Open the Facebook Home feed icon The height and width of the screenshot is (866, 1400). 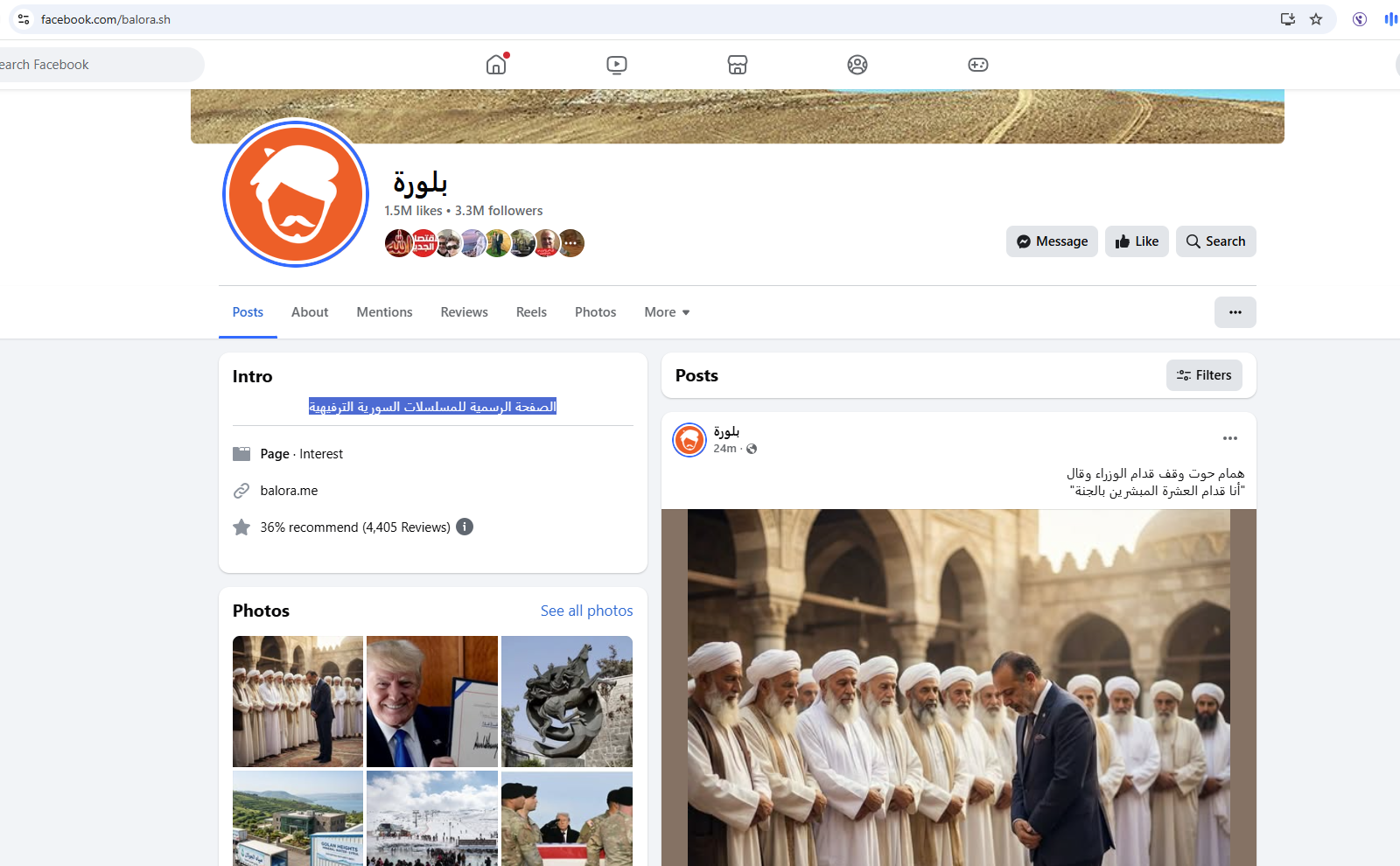[x=495, y=64]
